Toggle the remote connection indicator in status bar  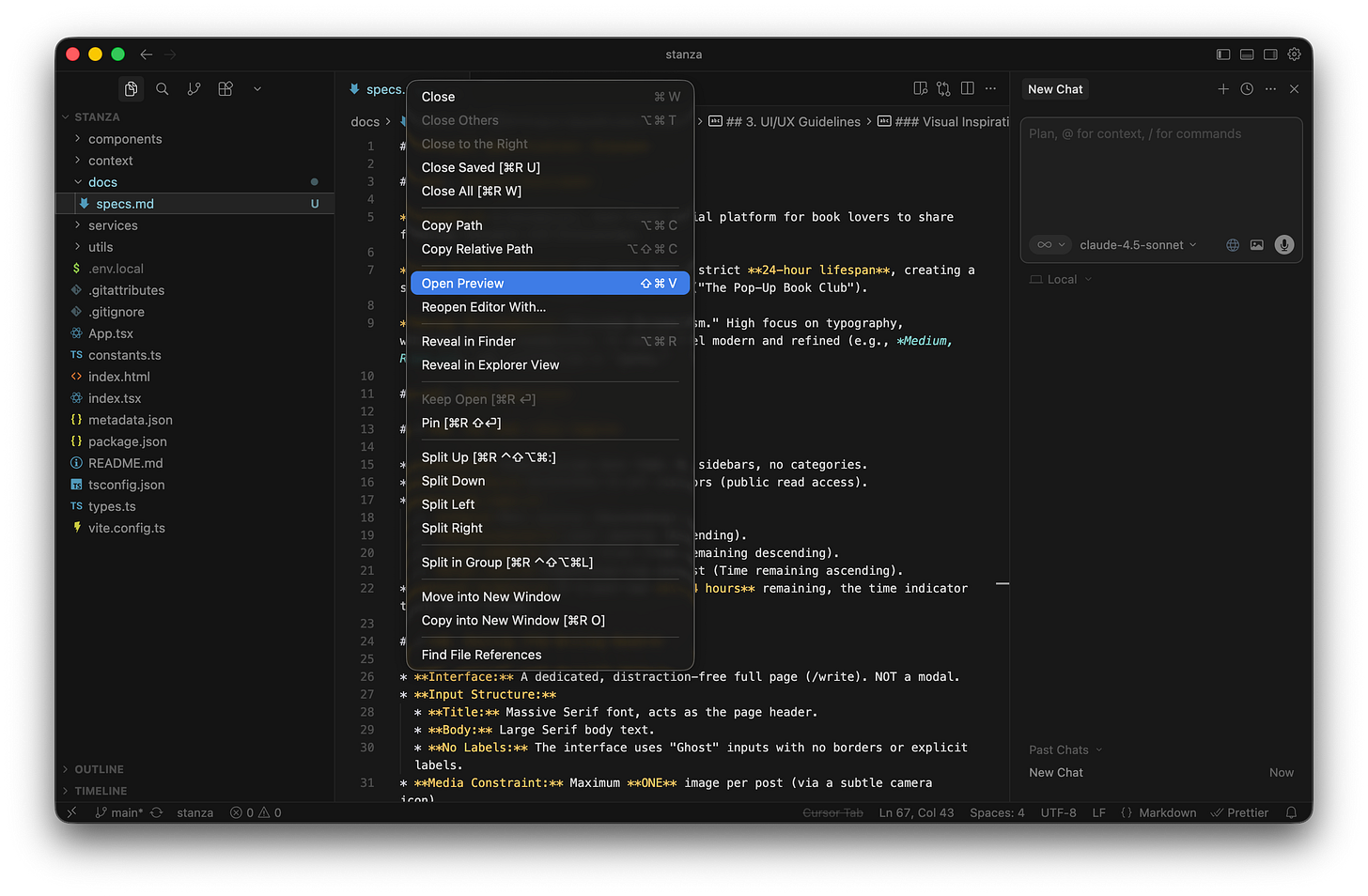click(x=71, y=812)
